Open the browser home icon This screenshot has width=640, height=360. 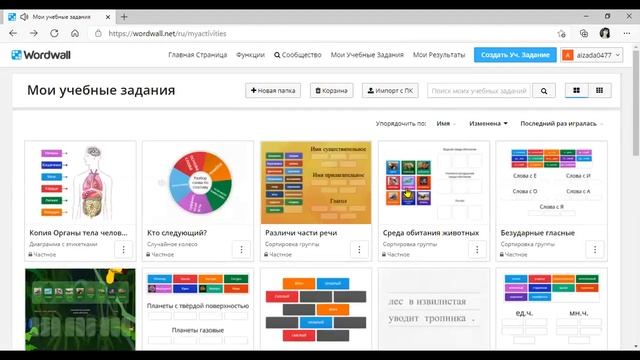[x=75, y=33]
